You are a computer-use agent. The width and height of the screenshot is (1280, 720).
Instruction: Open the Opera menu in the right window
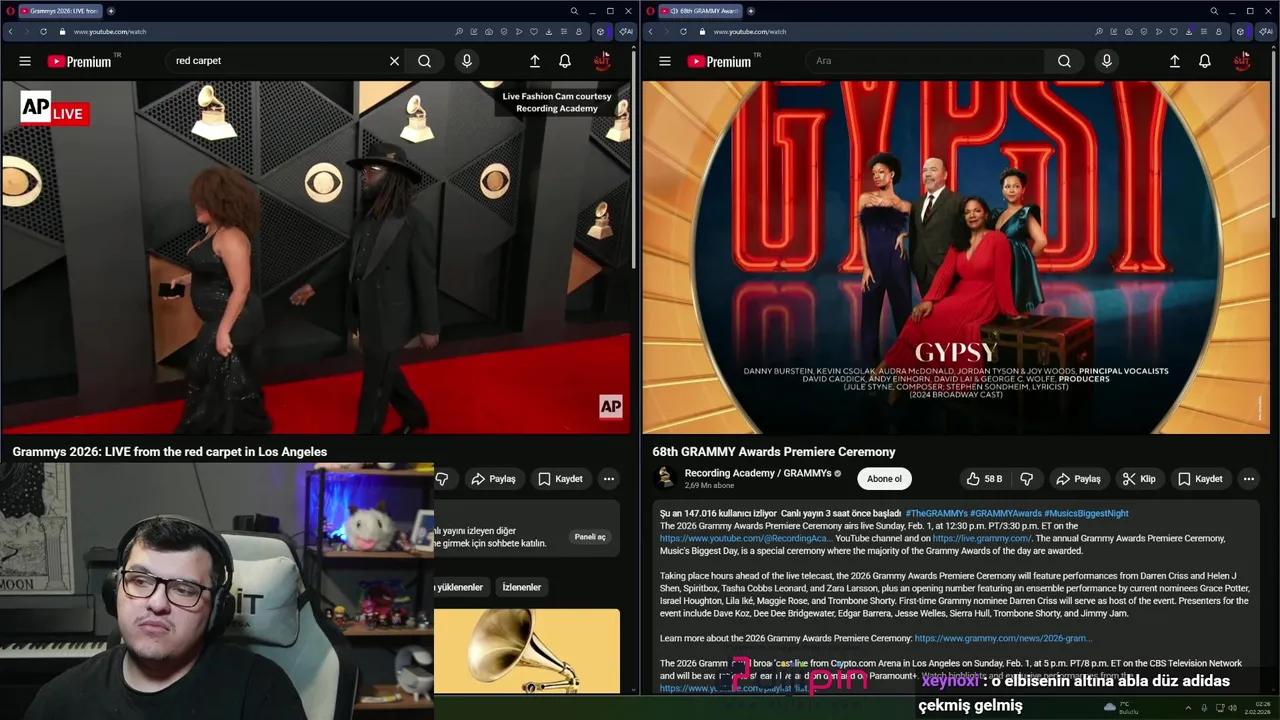pyautogui.click(x=650, y=11)
